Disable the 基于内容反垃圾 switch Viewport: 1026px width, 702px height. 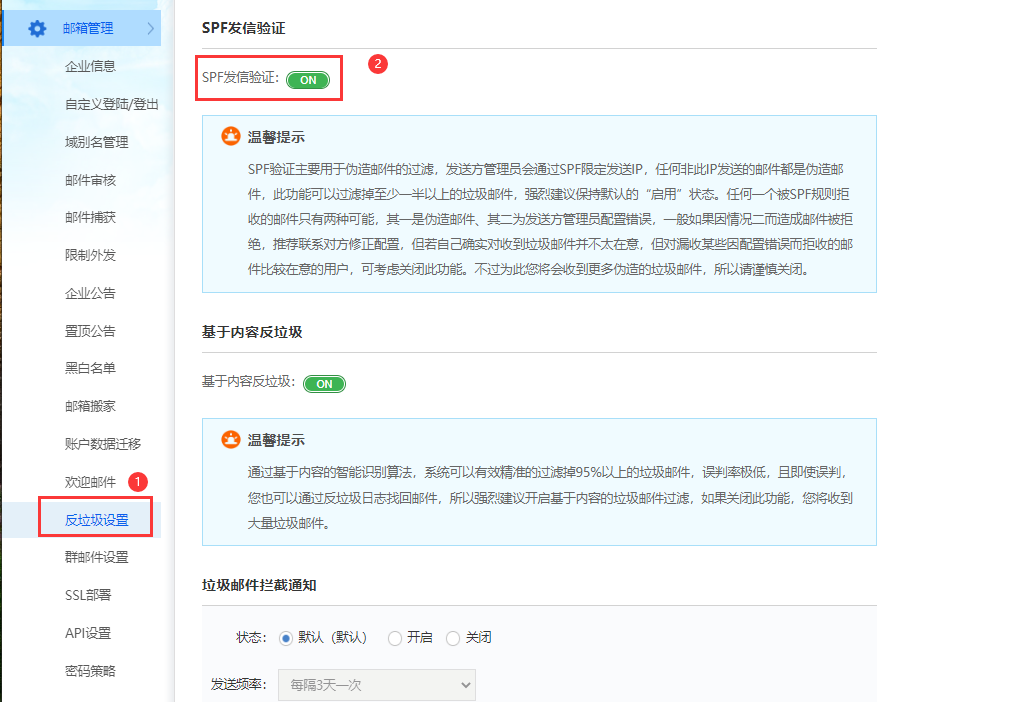pos(324,384)
